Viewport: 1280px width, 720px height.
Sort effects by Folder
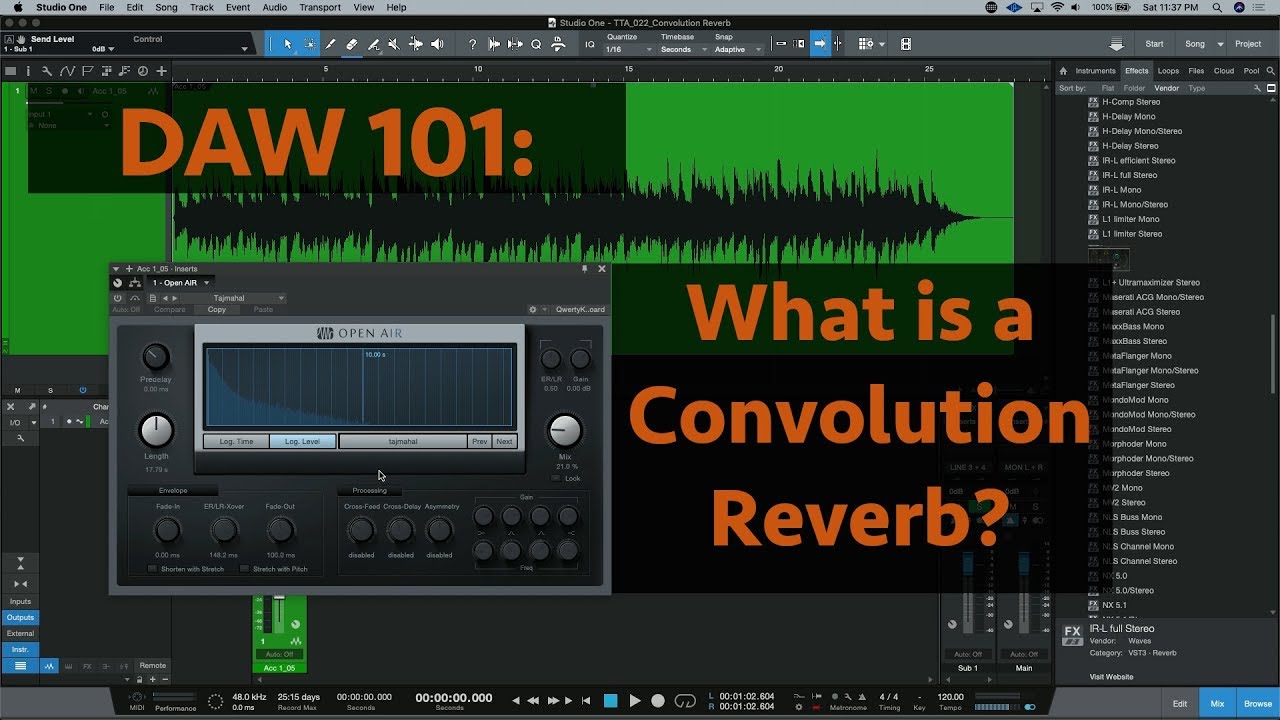1134,88
